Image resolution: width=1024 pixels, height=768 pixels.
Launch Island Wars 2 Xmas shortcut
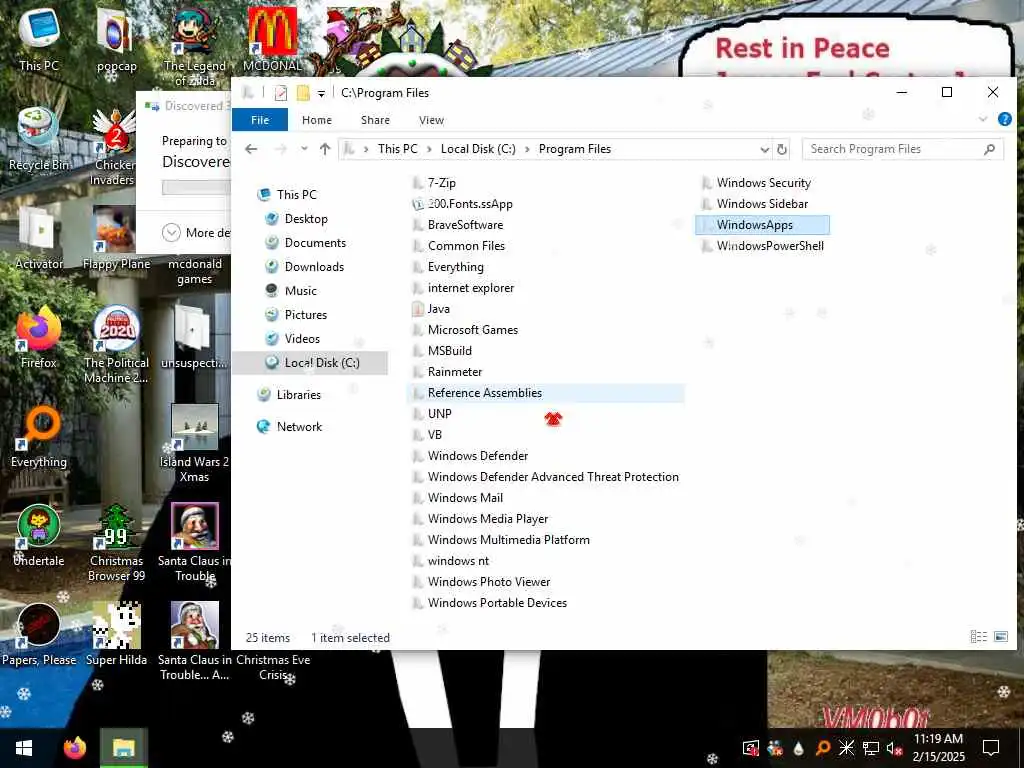[195, 443]
